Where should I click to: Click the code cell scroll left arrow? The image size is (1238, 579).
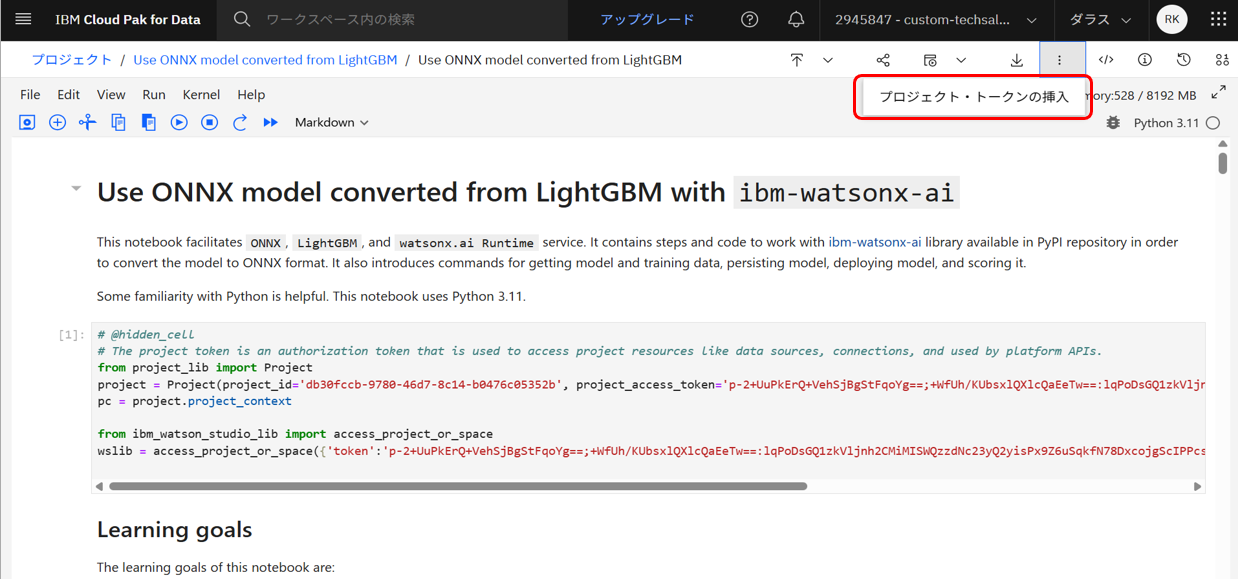tap(99, 486)
